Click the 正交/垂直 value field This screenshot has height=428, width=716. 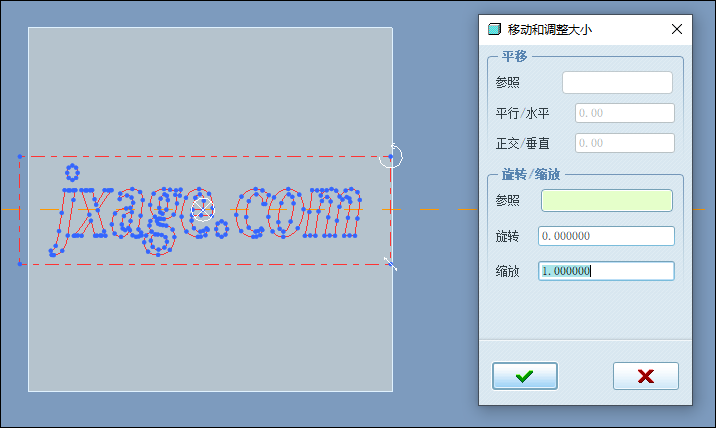(x=625, y=143)
